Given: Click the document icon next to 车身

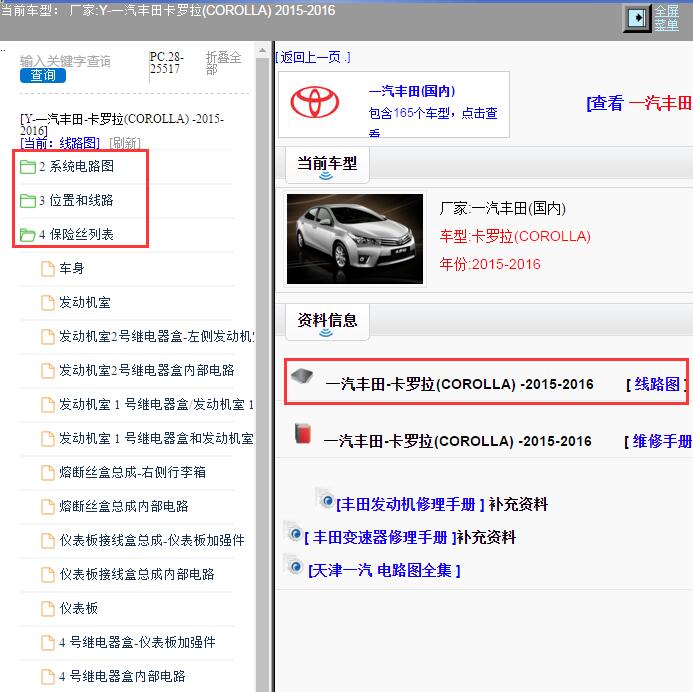Looking at the screenshot, I should [48, 269].
